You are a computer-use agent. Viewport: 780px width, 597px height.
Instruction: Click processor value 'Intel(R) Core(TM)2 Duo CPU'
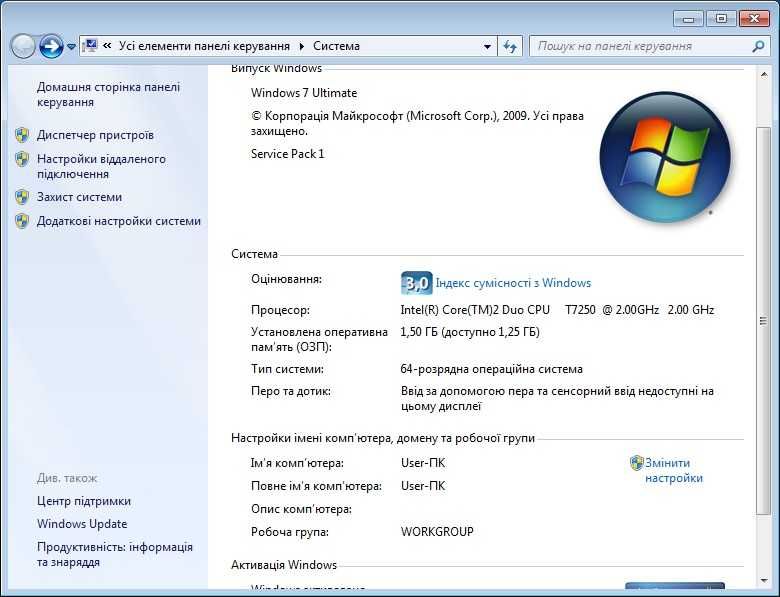point(475,310)
